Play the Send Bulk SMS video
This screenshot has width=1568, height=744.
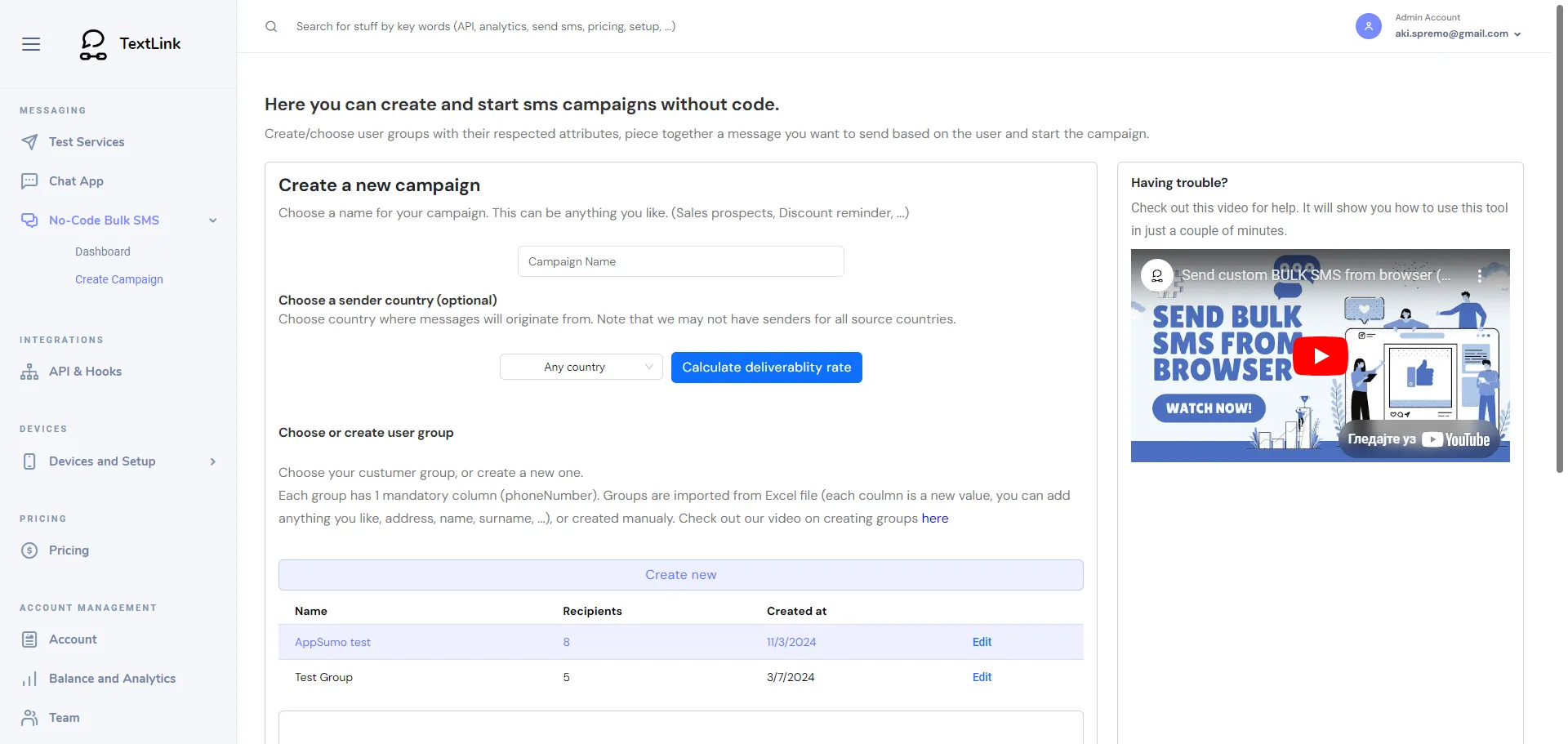point(1320,356)
